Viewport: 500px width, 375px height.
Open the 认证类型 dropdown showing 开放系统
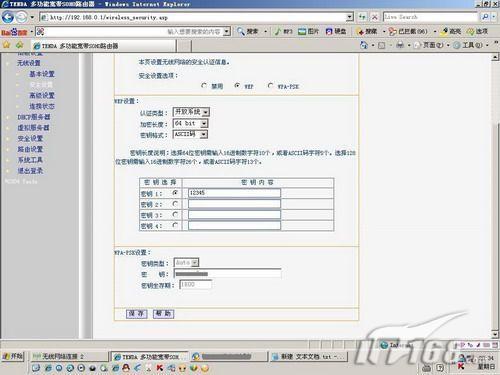191,112
